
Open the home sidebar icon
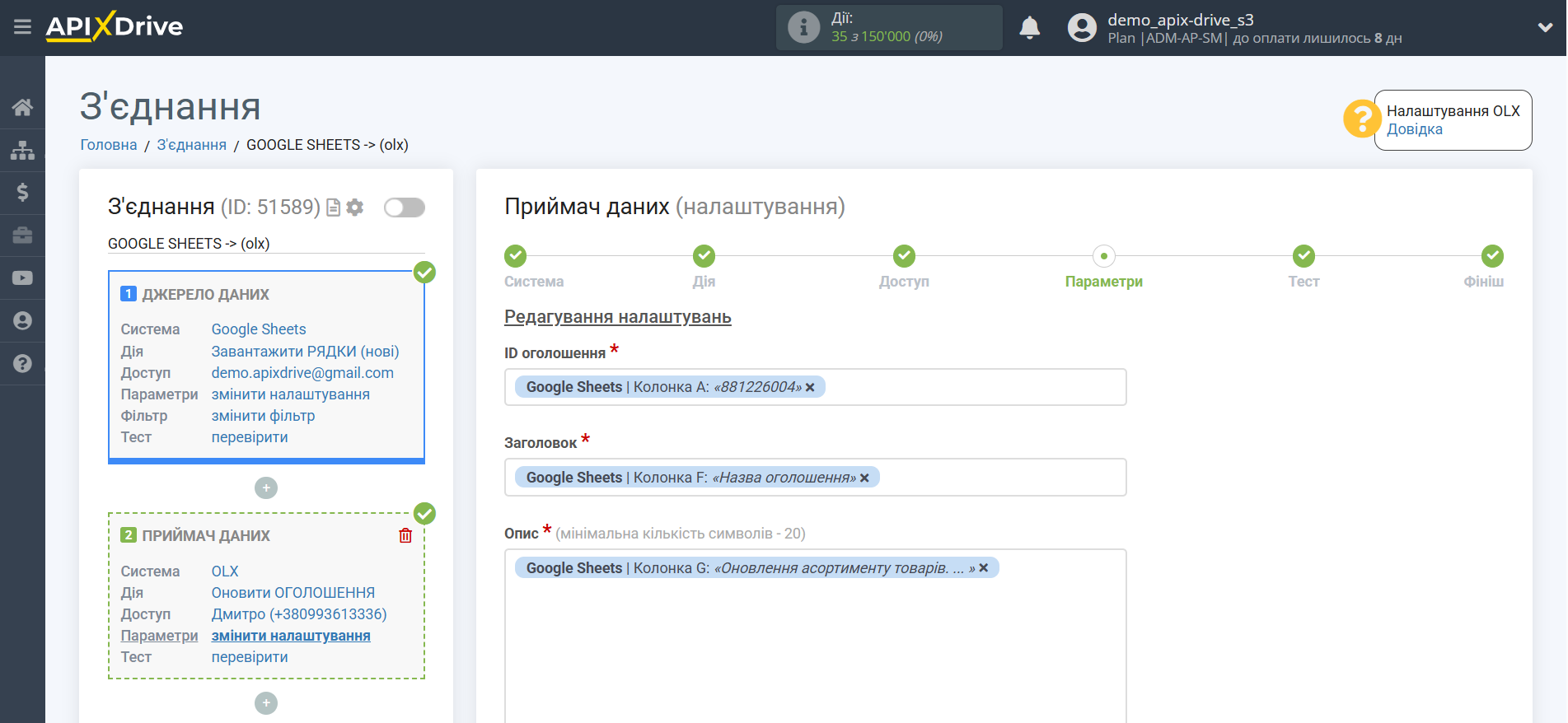[22, 107]
